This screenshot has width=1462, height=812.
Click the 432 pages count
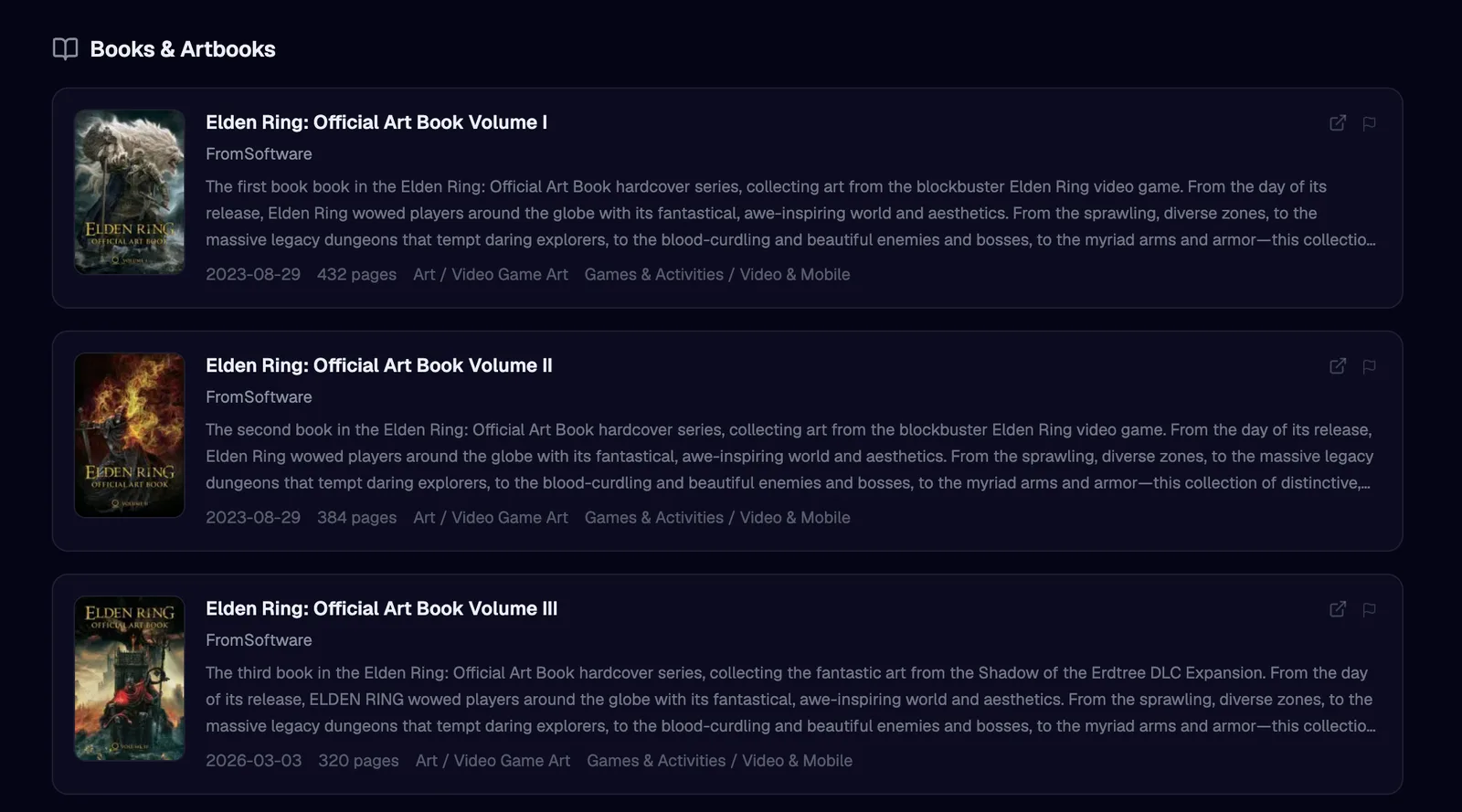[356, 274]
